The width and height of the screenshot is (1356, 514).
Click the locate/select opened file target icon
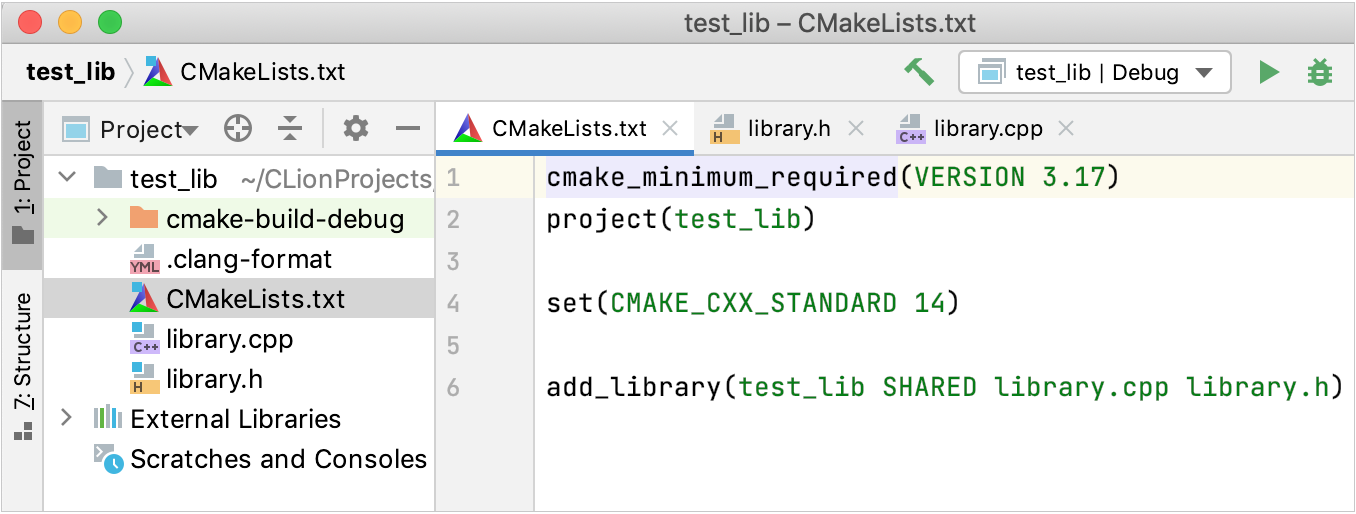point(238,128)
